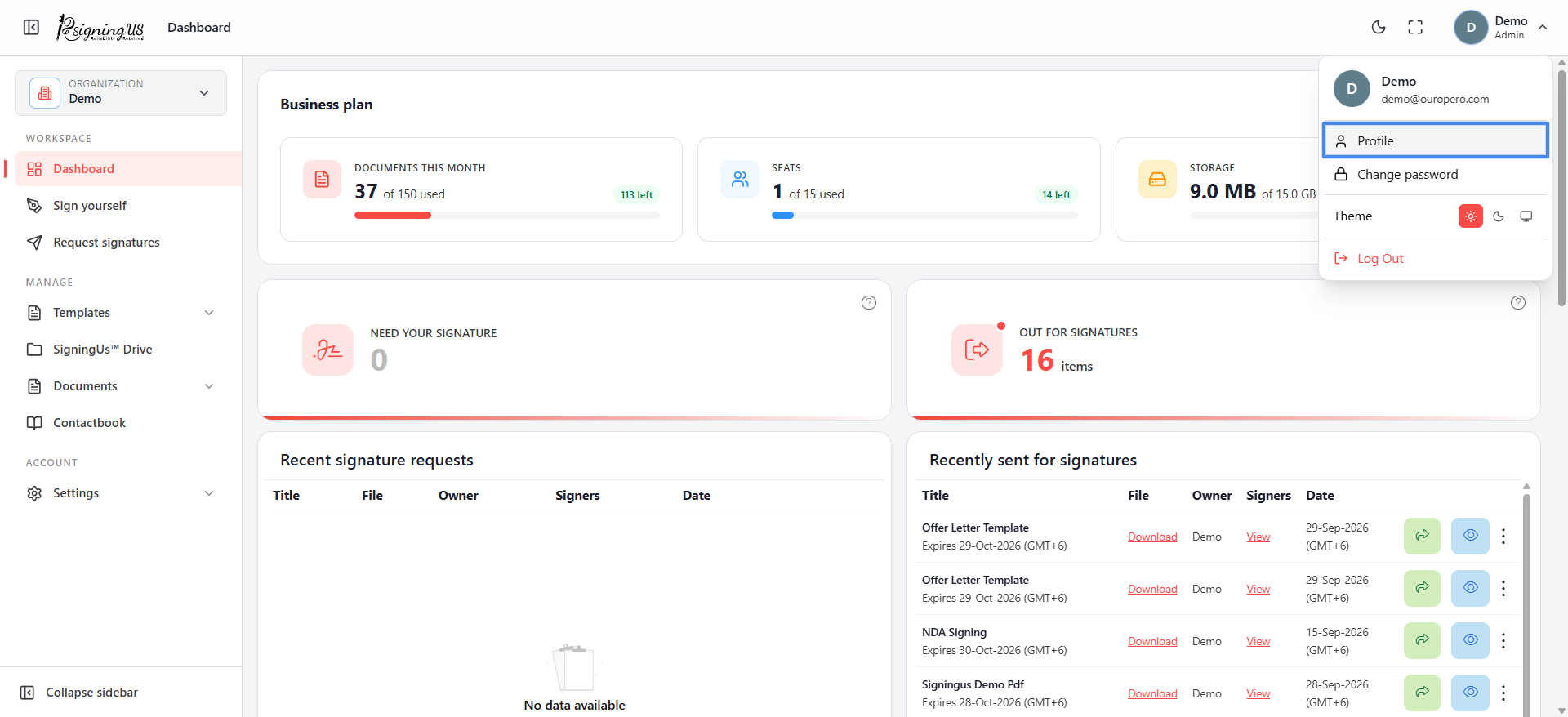The height and width of the screenshot is (717, 1568).
Task: Click the documents usage progress bar
Action: click(506, 215)
